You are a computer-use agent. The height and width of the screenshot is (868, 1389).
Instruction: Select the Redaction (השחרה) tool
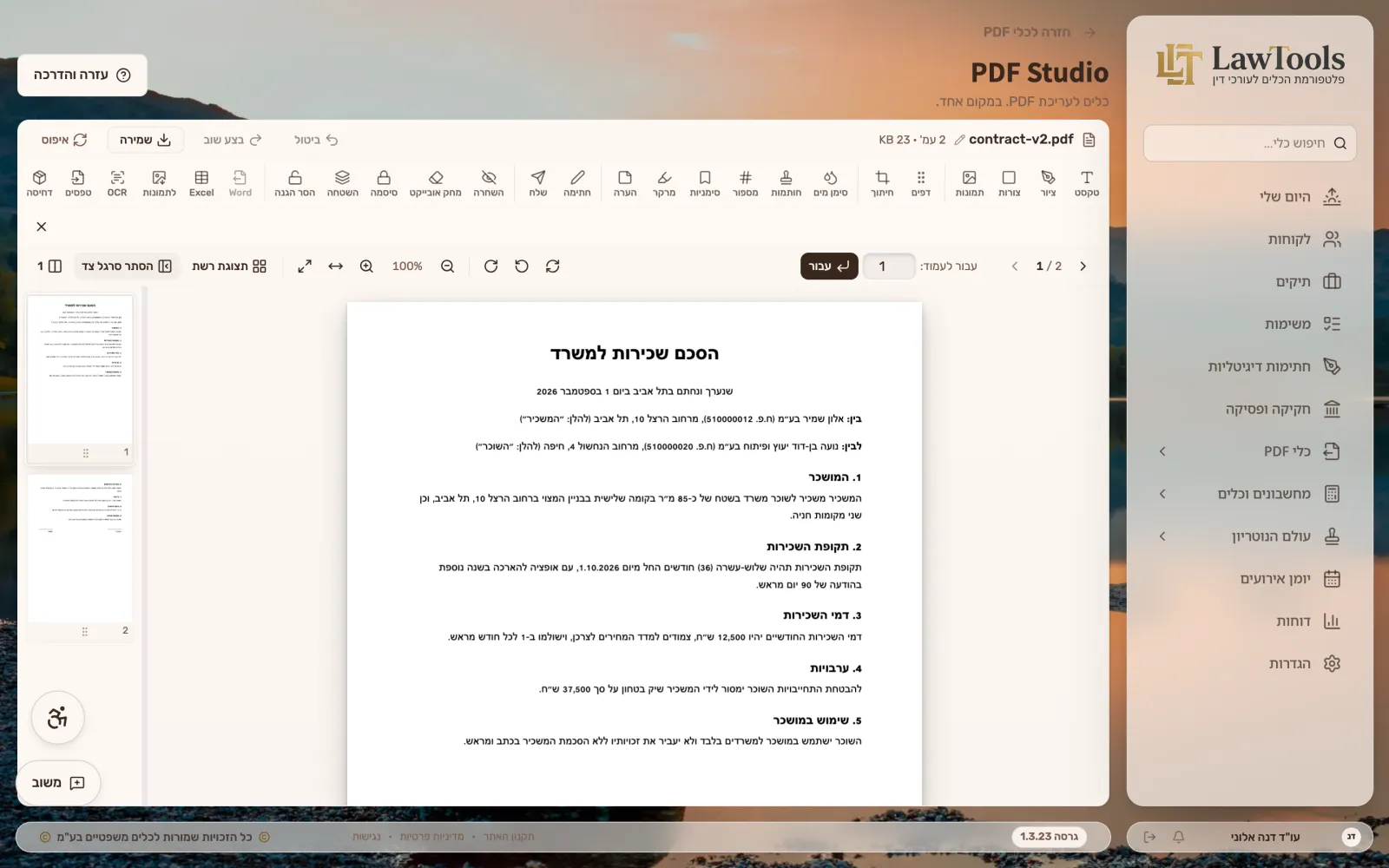pos(489,183)
